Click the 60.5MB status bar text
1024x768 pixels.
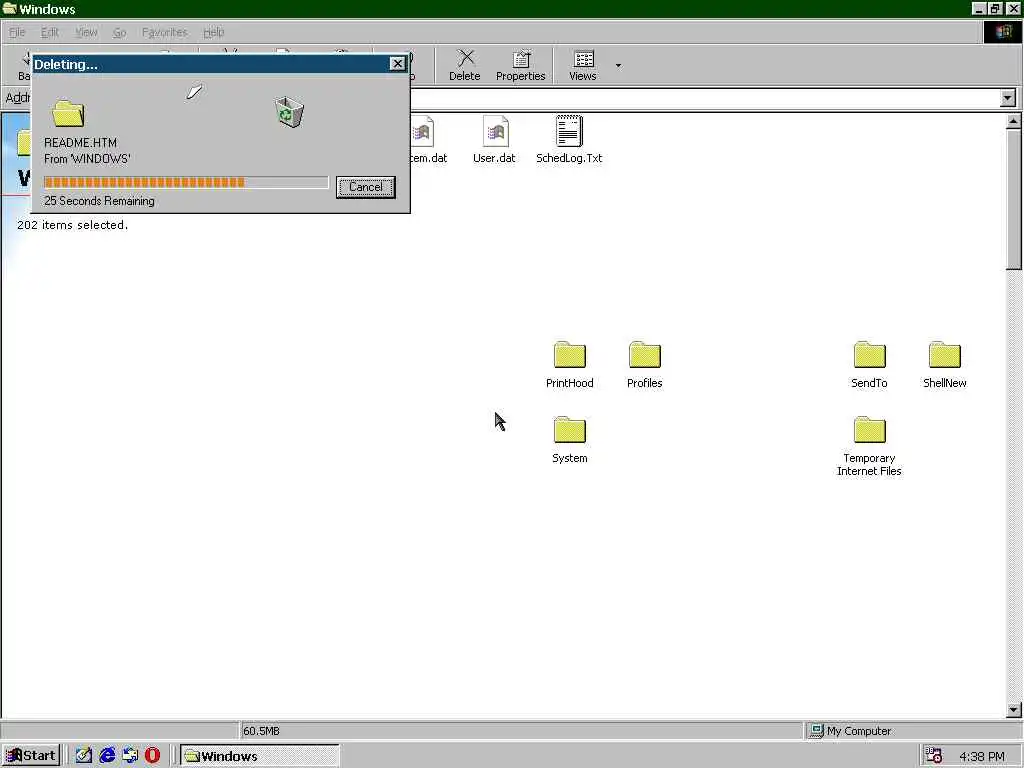(261, 731)
